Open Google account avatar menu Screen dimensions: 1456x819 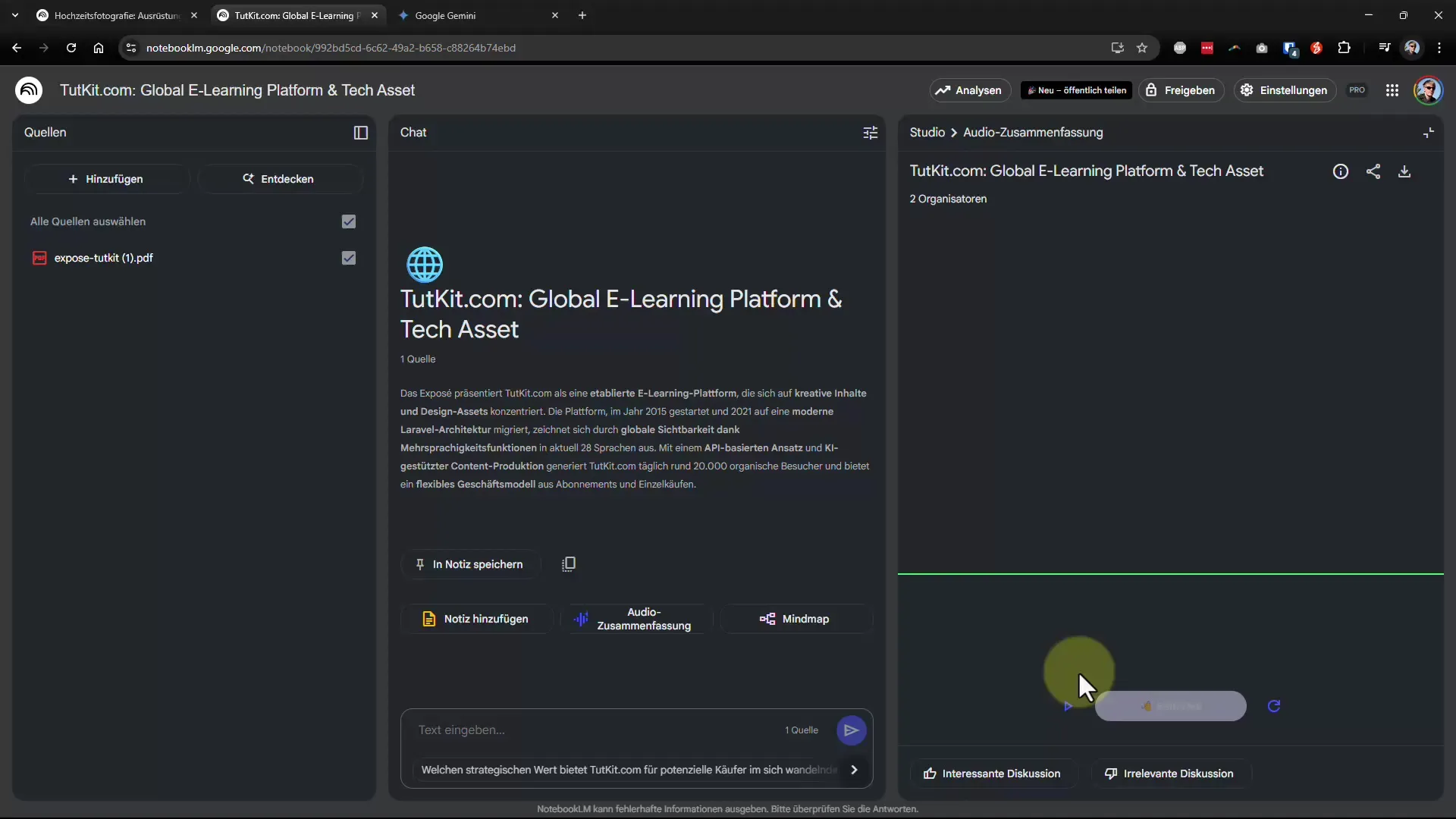[1429, 90]
